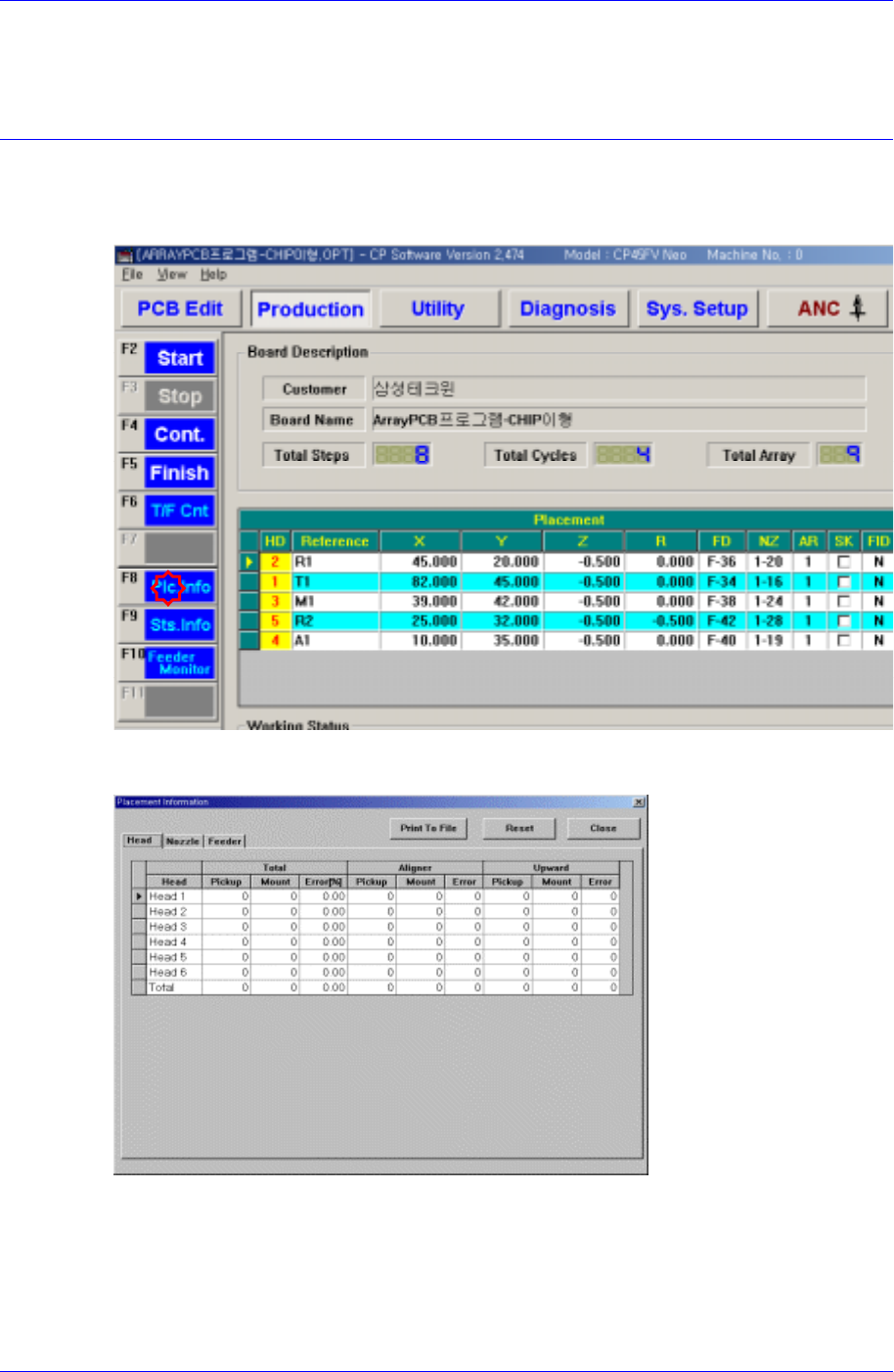This screenshot has height=1372, width=894.
Task: Go to the PCB Edit section
Action: (180, 309)
